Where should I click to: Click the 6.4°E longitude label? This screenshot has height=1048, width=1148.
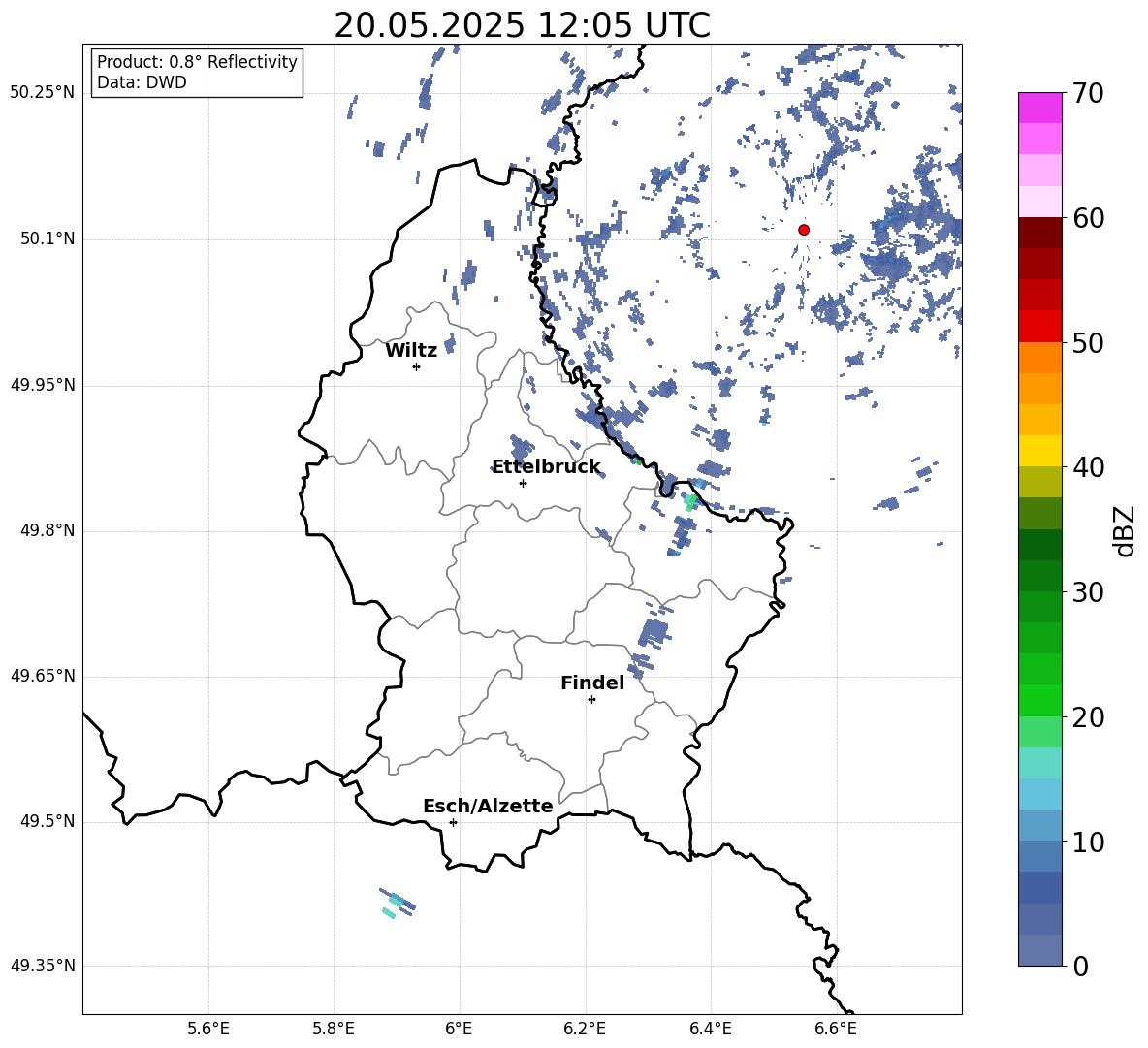click(x=710, y=1029)
